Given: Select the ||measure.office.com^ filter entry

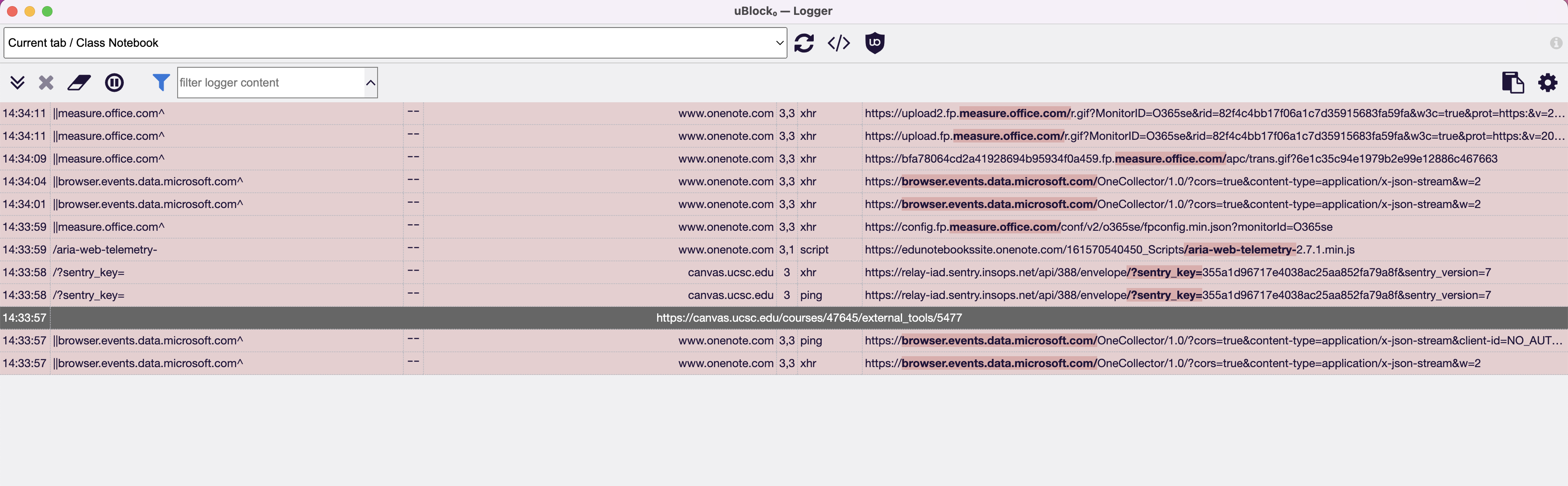Looking at the screenshot, I should click(x=109, y=113).
